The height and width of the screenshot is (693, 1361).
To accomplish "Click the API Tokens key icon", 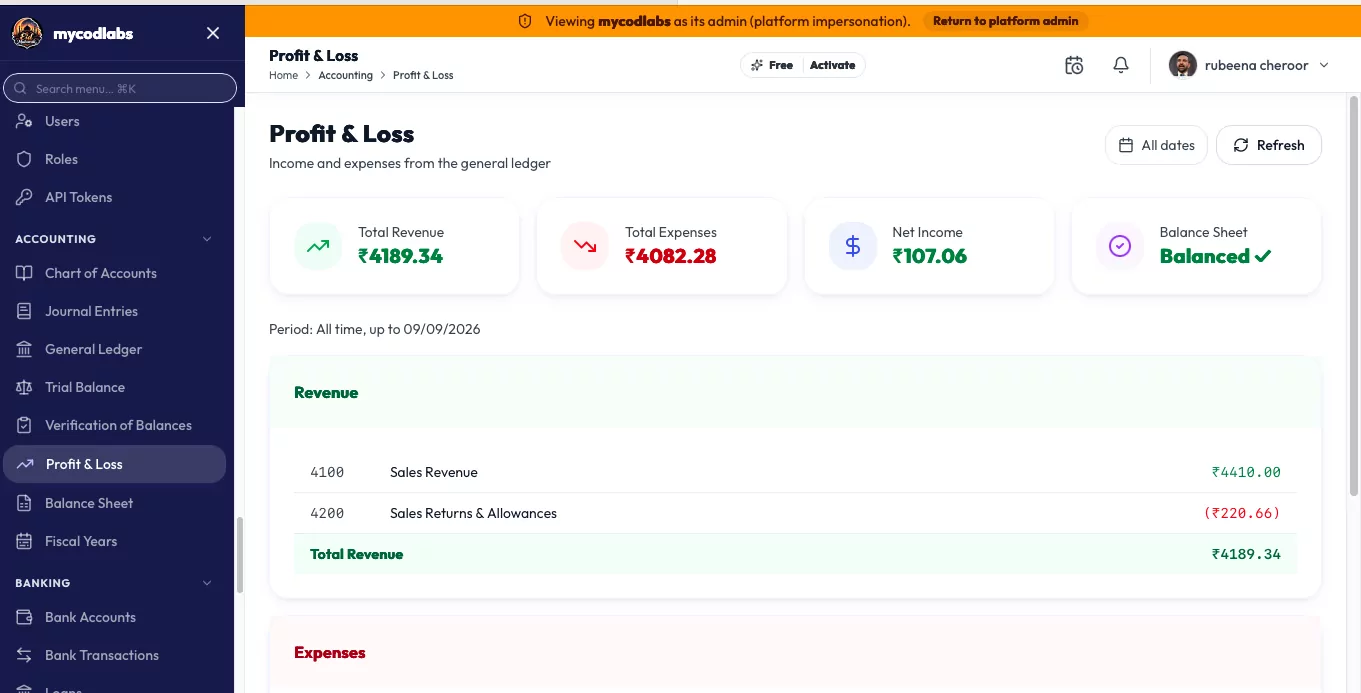I will pos(25,197).
